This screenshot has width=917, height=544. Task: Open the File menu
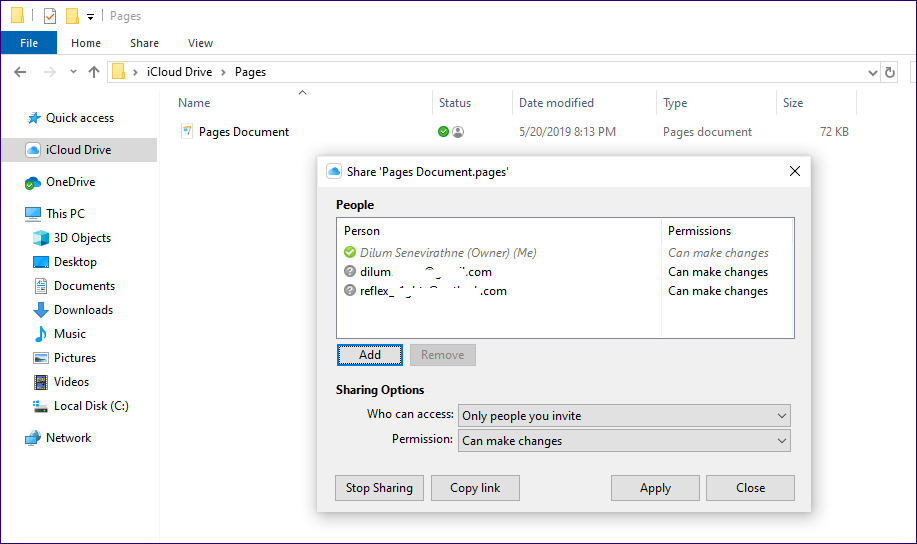tap(29, 43)
